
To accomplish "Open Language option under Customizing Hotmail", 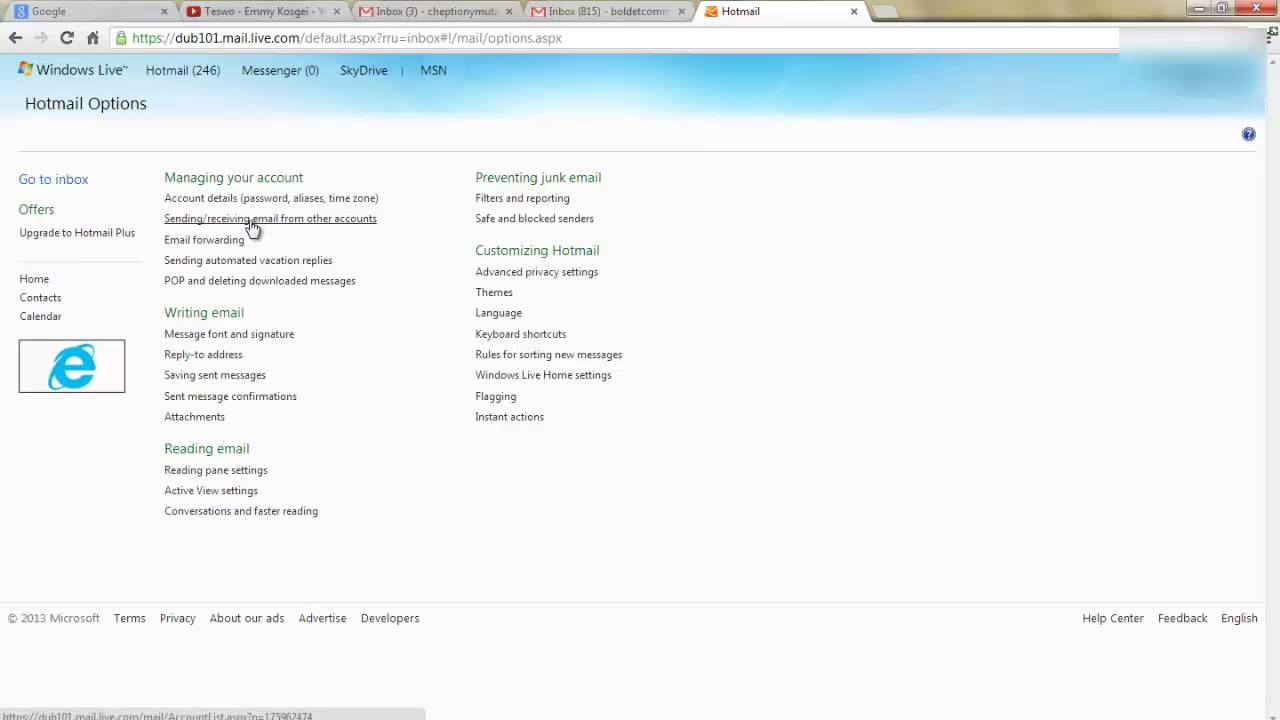I will [498, 313].
